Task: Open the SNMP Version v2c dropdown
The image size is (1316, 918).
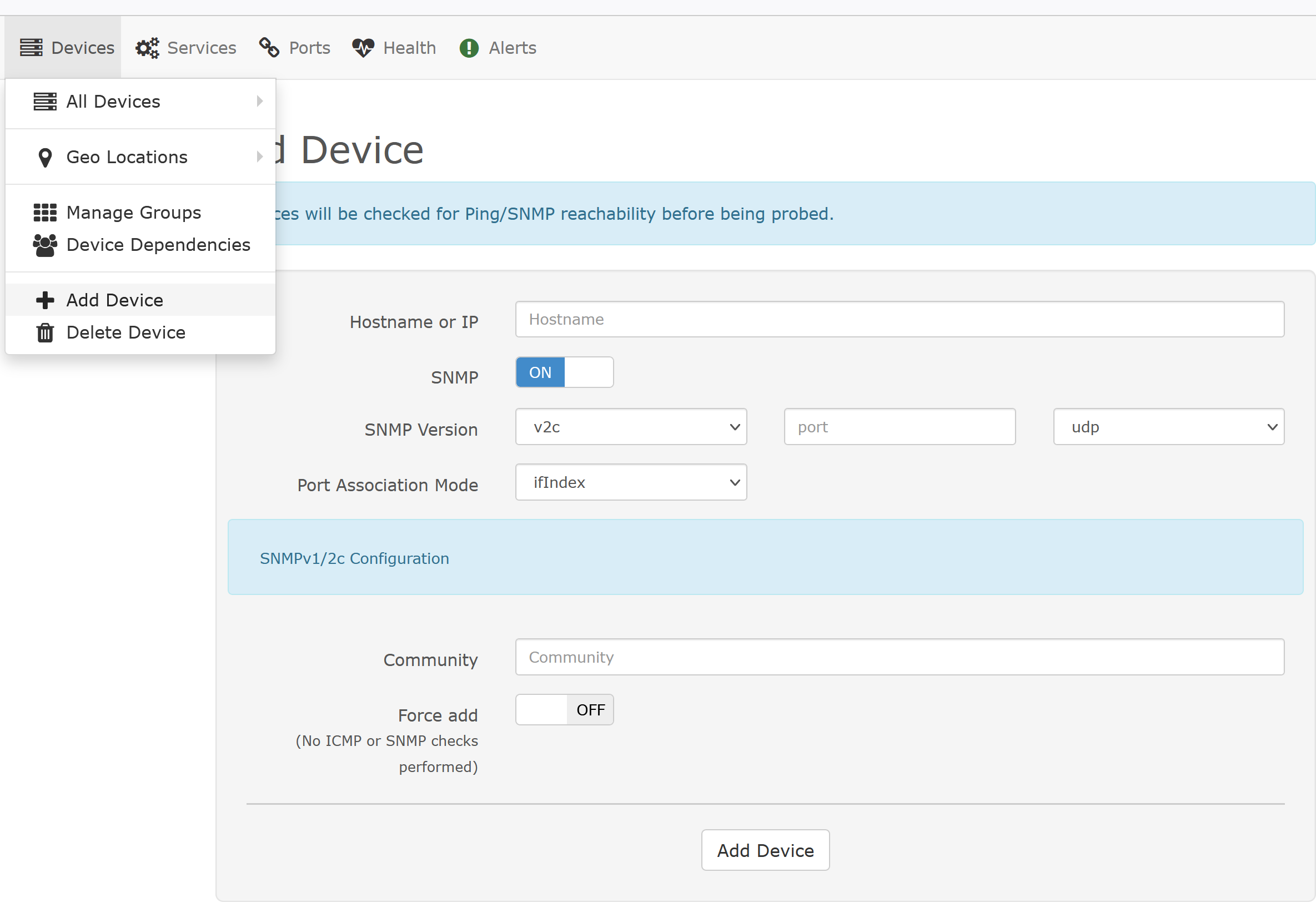Action: (x=630, y=427)
